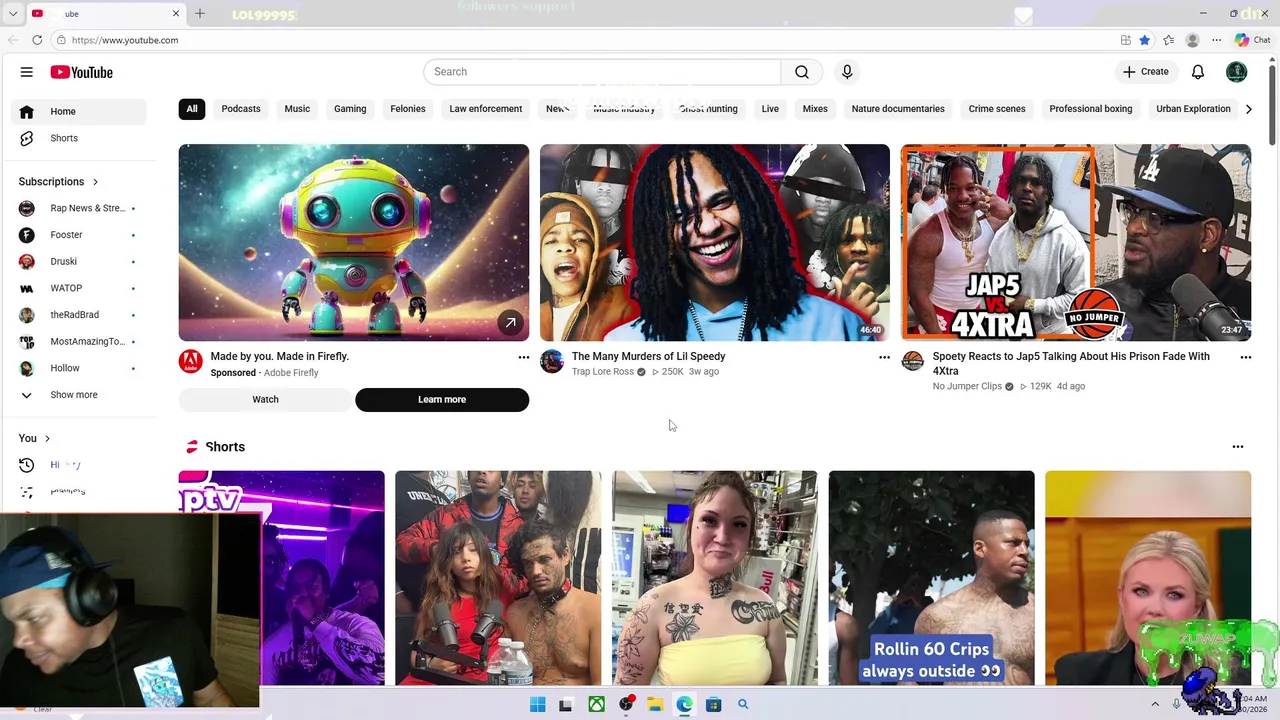
Task: Open the Hollow subscription channel
Action: pos(78,368)
